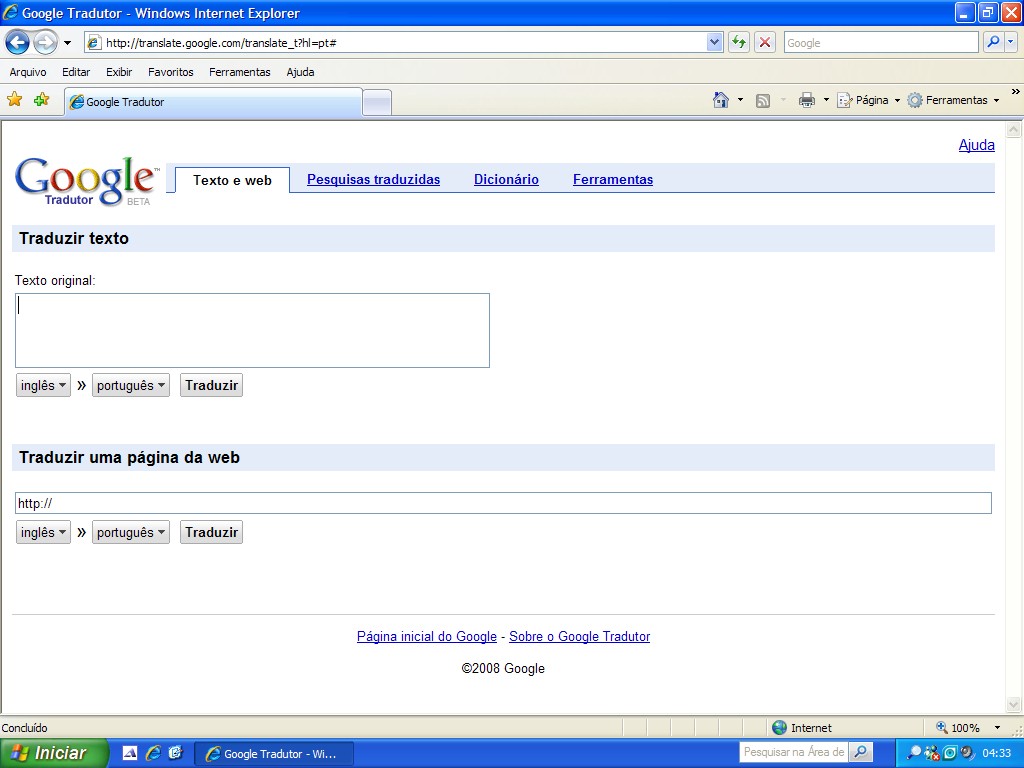Click the RSS feeds icon
The width and height of the screenshot is (1024, 768).
tap(763, 100)
